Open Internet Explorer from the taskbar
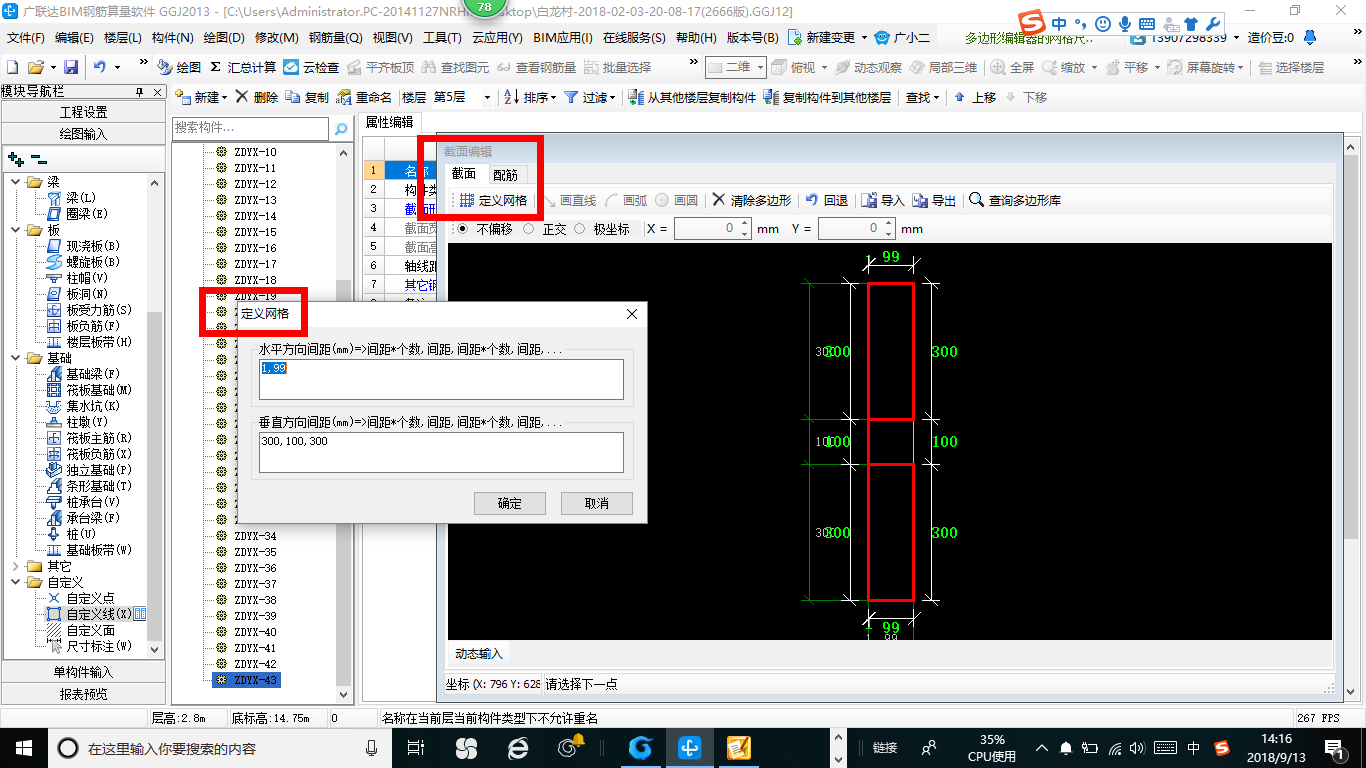Image resolution: width=1366 pixels, height=768 pixels. (518, 747)
